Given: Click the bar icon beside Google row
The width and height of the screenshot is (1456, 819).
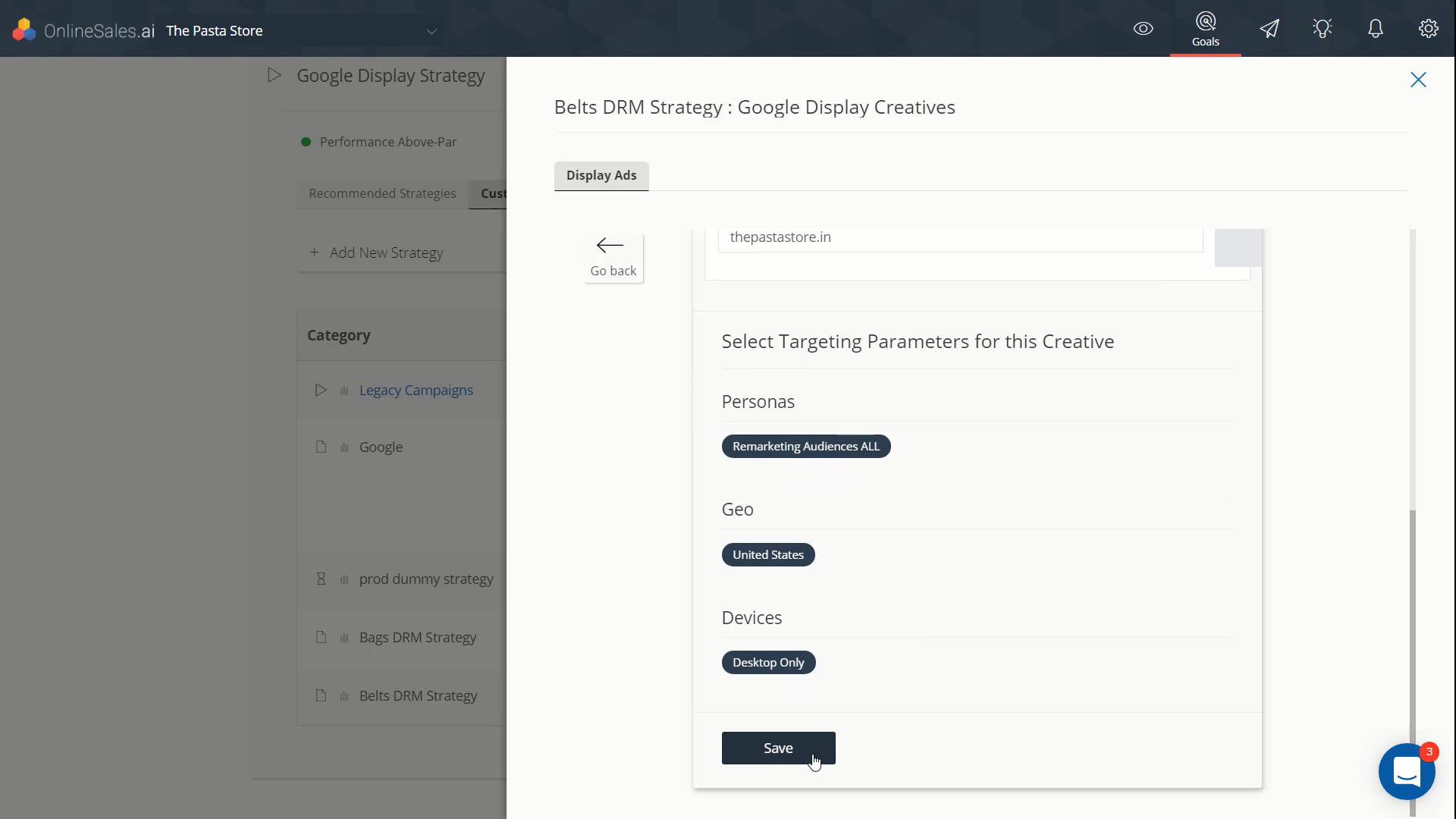Looking at the screenshot, I should pyautogui.click(x=344, y=447).
